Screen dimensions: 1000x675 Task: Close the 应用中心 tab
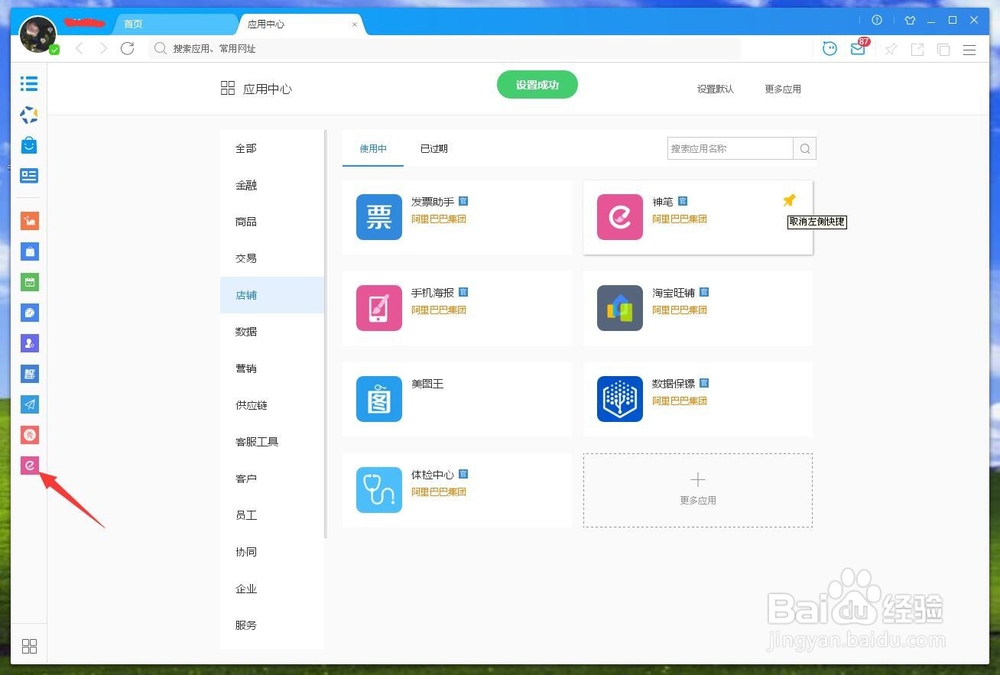tap(355, 24)
